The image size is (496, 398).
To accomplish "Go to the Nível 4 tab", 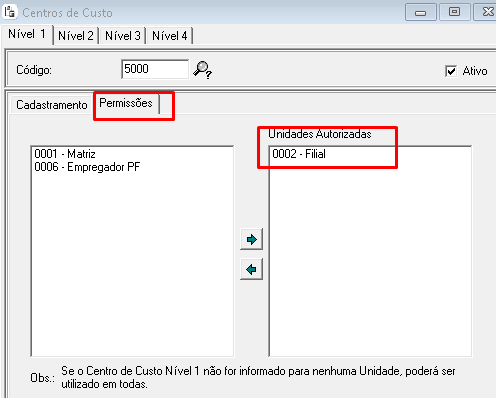I will coord(170,36).
